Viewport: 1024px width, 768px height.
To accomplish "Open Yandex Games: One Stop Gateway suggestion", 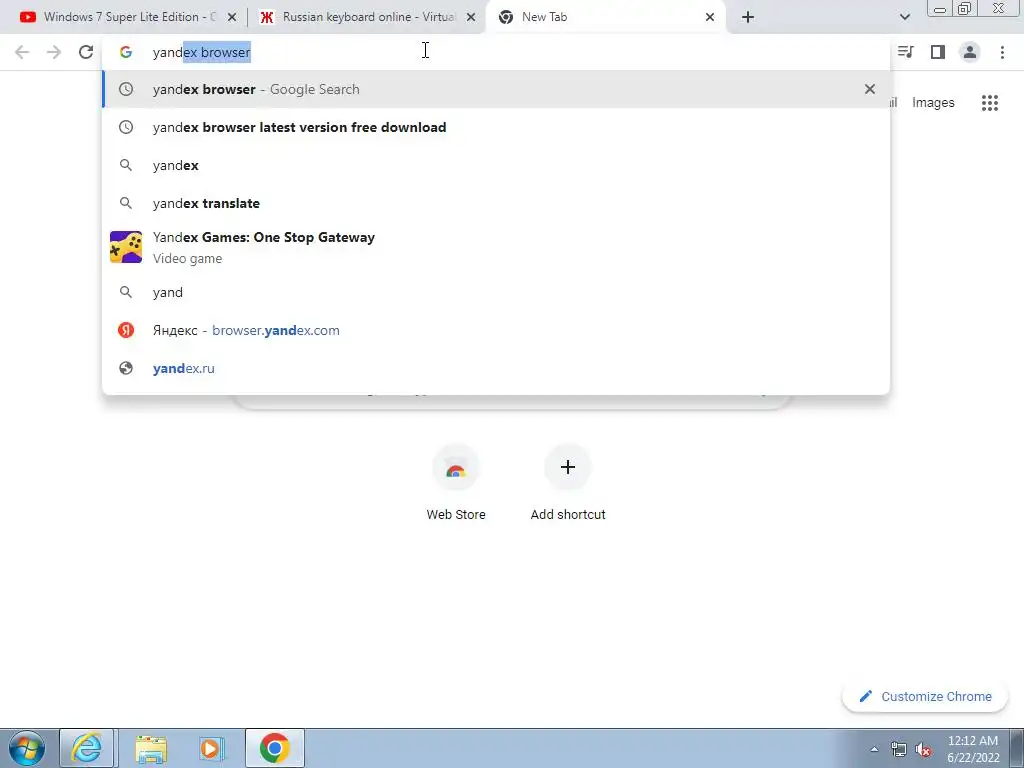I will (x=496, y=248).
